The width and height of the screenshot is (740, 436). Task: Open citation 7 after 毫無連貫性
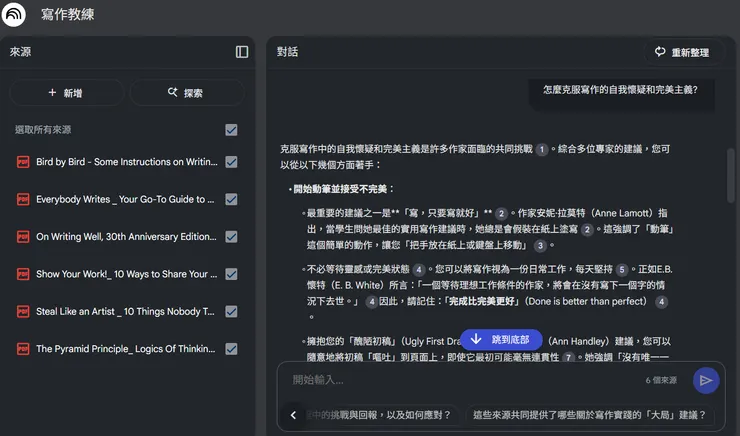[569, 357]
